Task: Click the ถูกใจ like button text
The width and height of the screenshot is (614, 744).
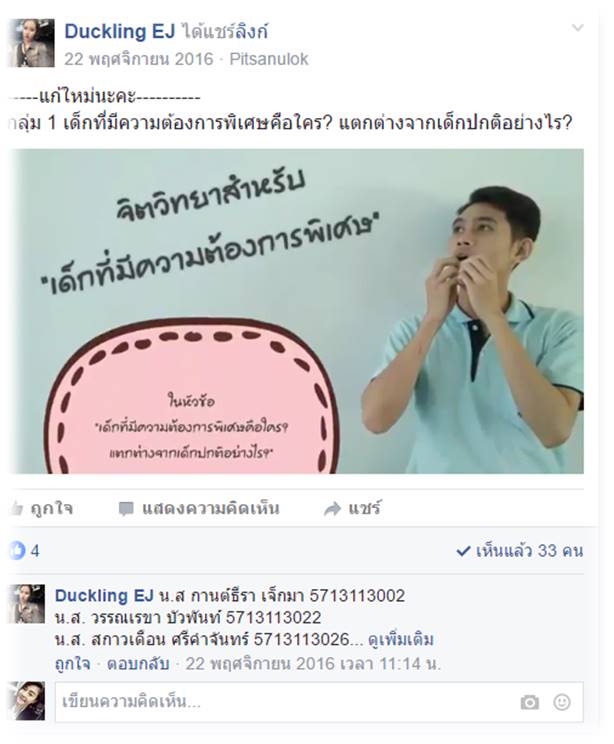Action: [51, 509]
